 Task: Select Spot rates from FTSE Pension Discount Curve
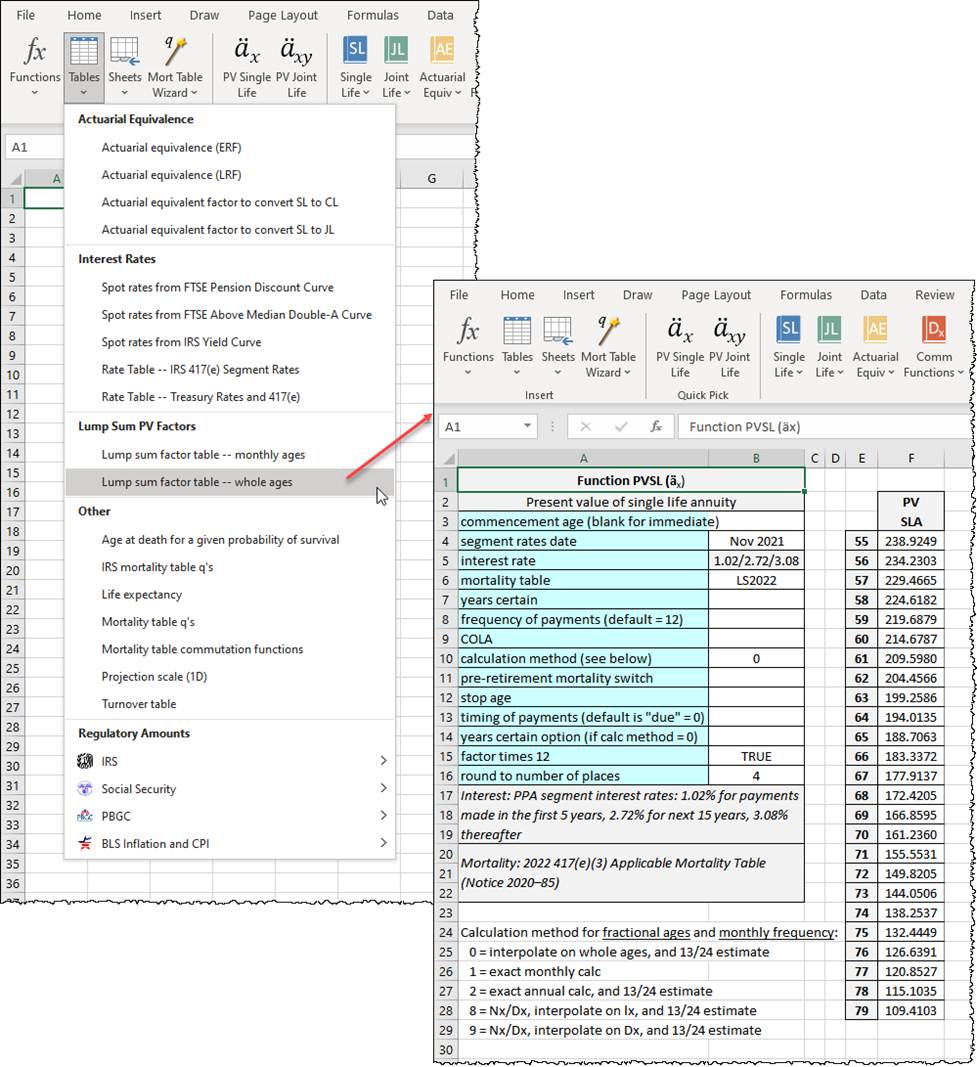231,287
